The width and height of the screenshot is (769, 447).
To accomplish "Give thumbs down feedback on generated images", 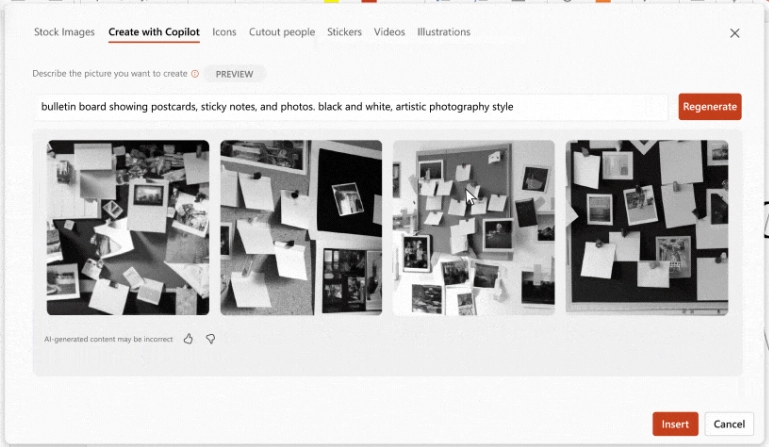I will tap(210, 339).
